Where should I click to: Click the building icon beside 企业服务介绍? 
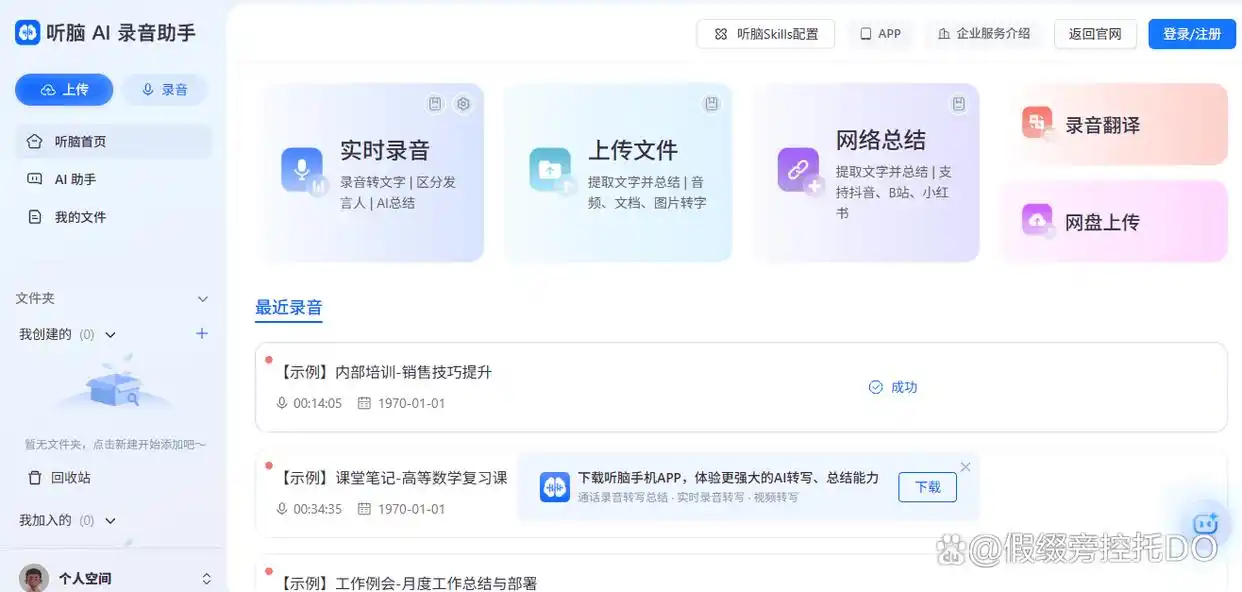tap(944, 34)
